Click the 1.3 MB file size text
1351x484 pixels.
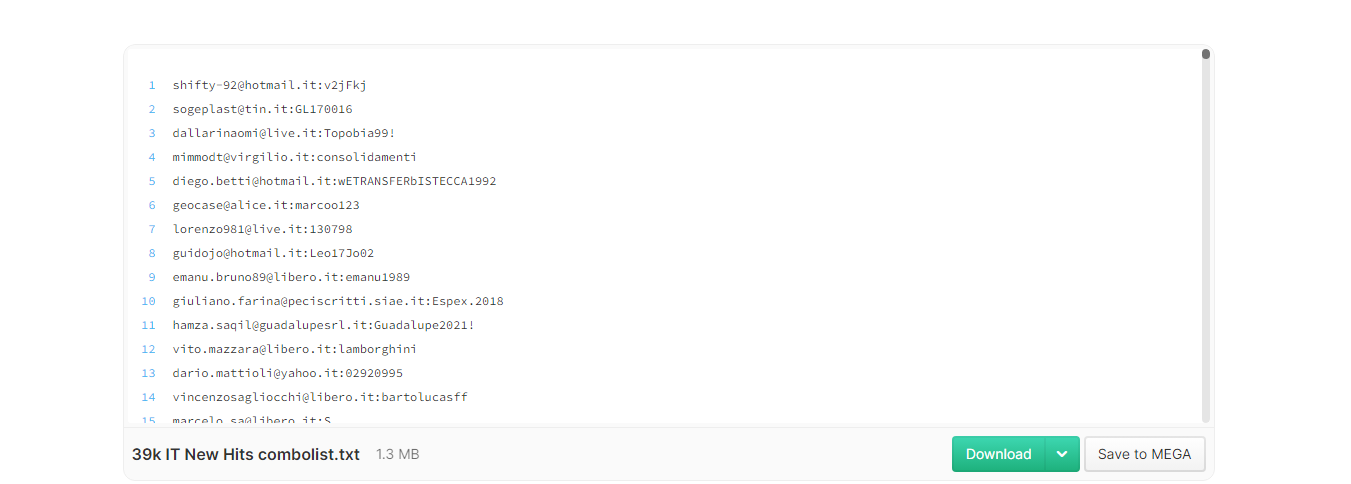pos(397,454)
